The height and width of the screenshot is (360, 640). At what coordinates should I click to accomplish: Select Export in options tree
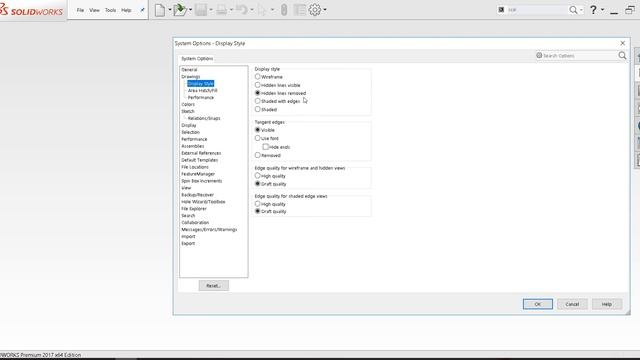pos(188,243)
